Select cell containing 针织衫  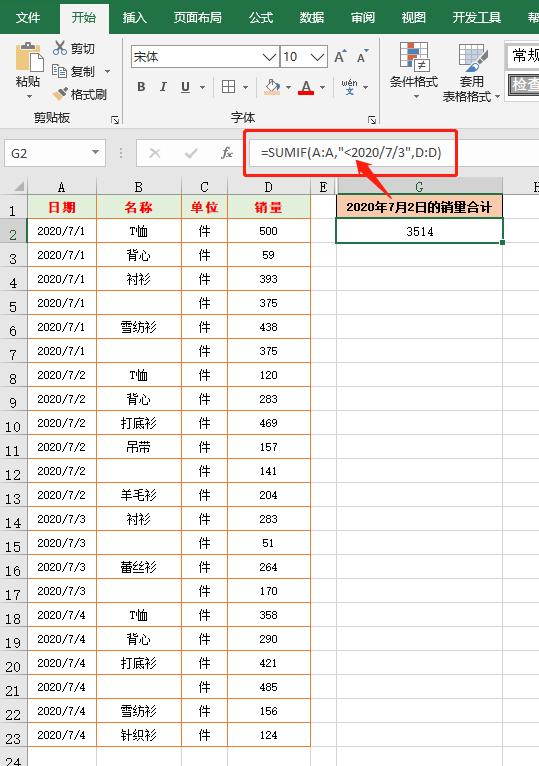tap(139, 735)
